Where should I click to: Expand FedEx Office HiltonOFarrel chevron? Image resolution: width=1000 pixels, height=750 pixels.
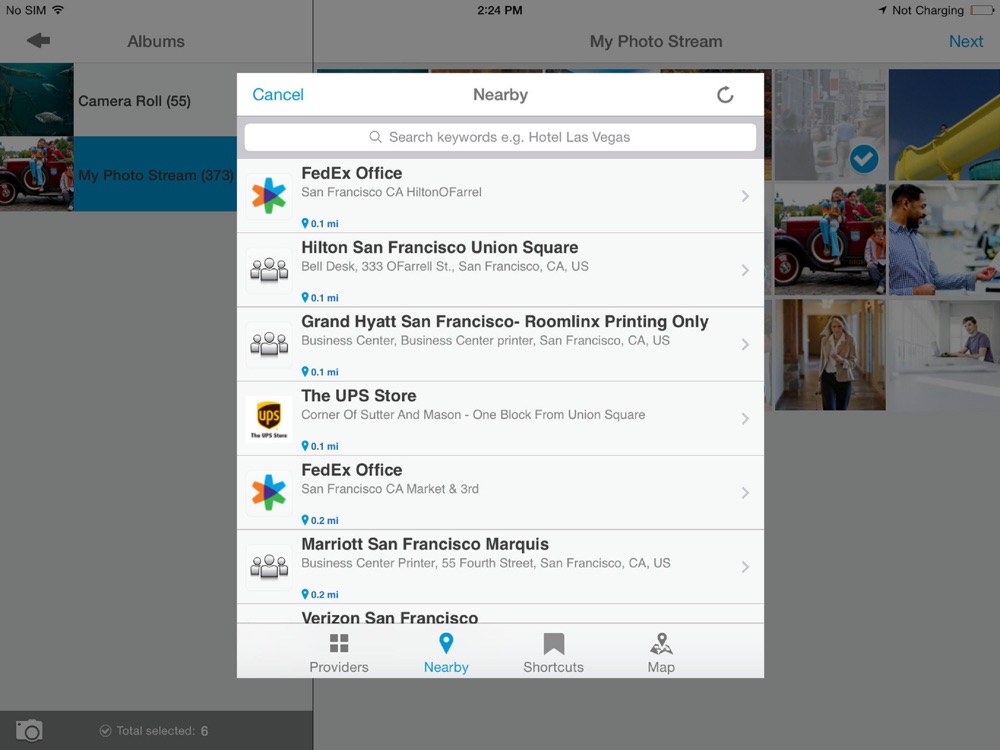(745, 196)
